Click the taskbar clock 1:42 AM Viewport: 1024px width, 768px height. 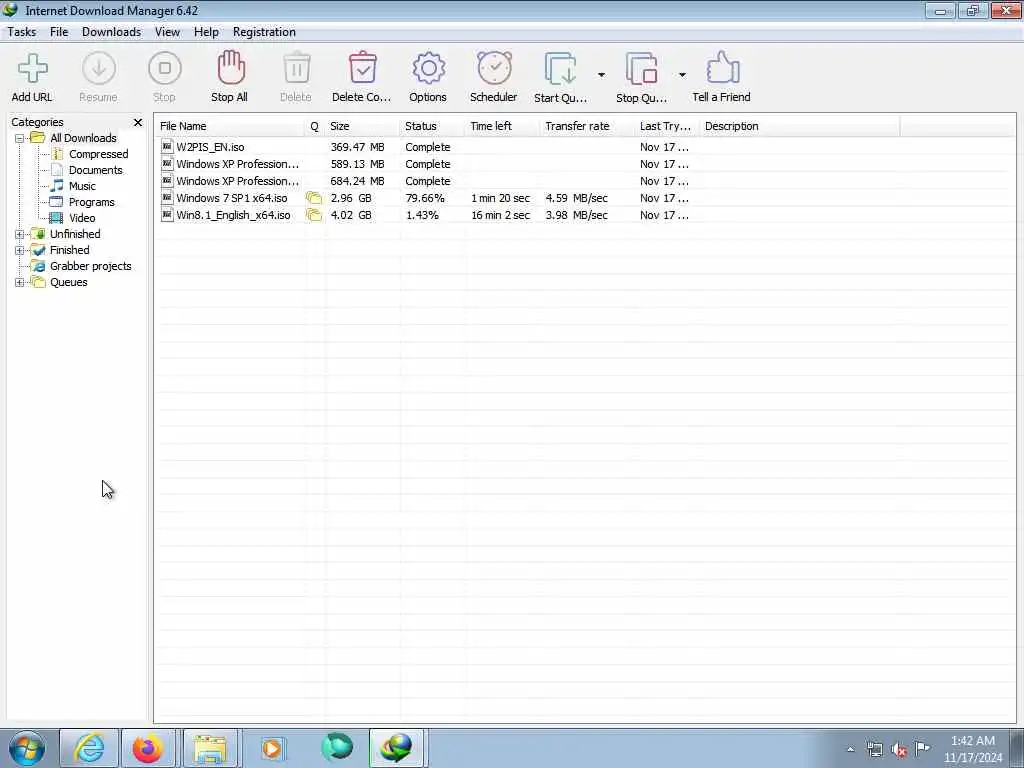click(972, 741)
